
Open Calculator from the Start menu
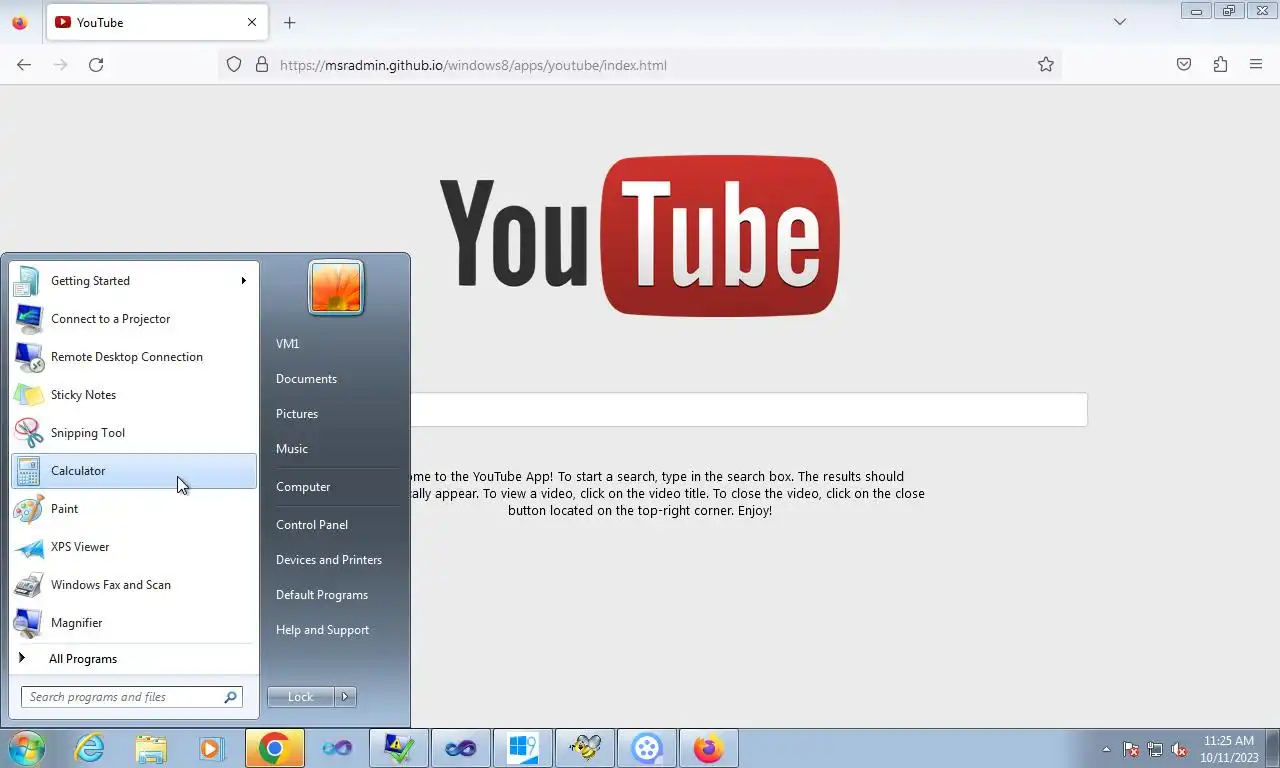pyautogui.click(x=134, y=471)
